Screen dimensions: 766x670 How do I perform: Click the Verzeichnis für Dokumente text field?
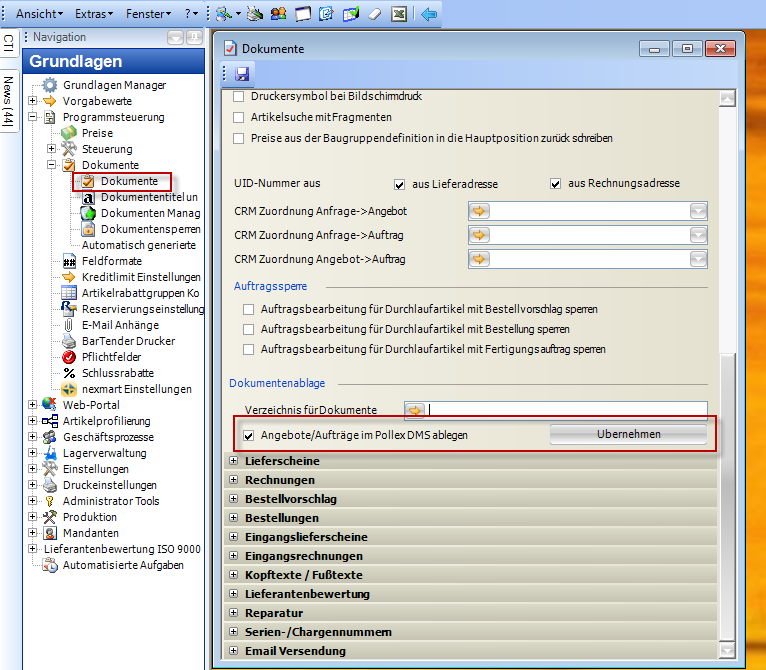[x=567, y=410]
